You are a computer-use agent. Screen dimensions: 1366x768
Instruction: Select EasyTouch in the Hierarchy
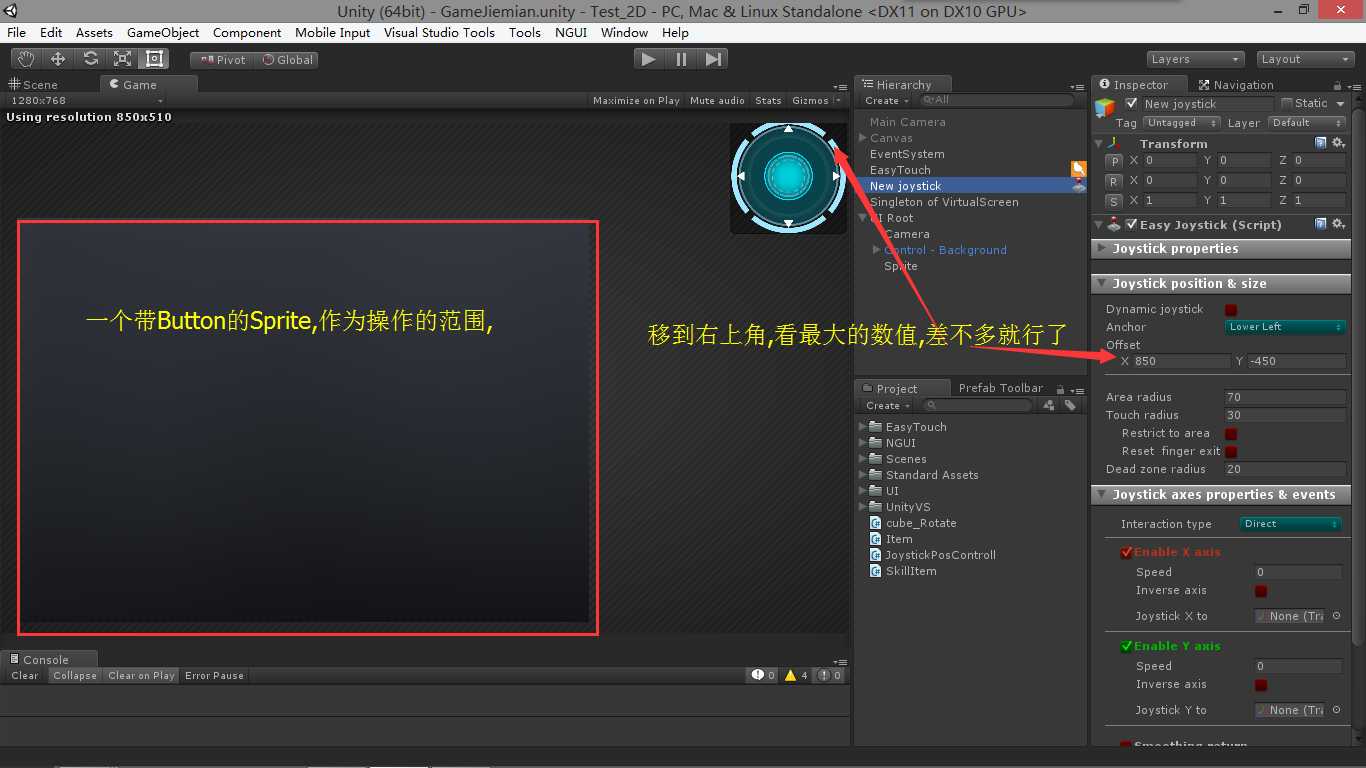[x=900, y=170]
